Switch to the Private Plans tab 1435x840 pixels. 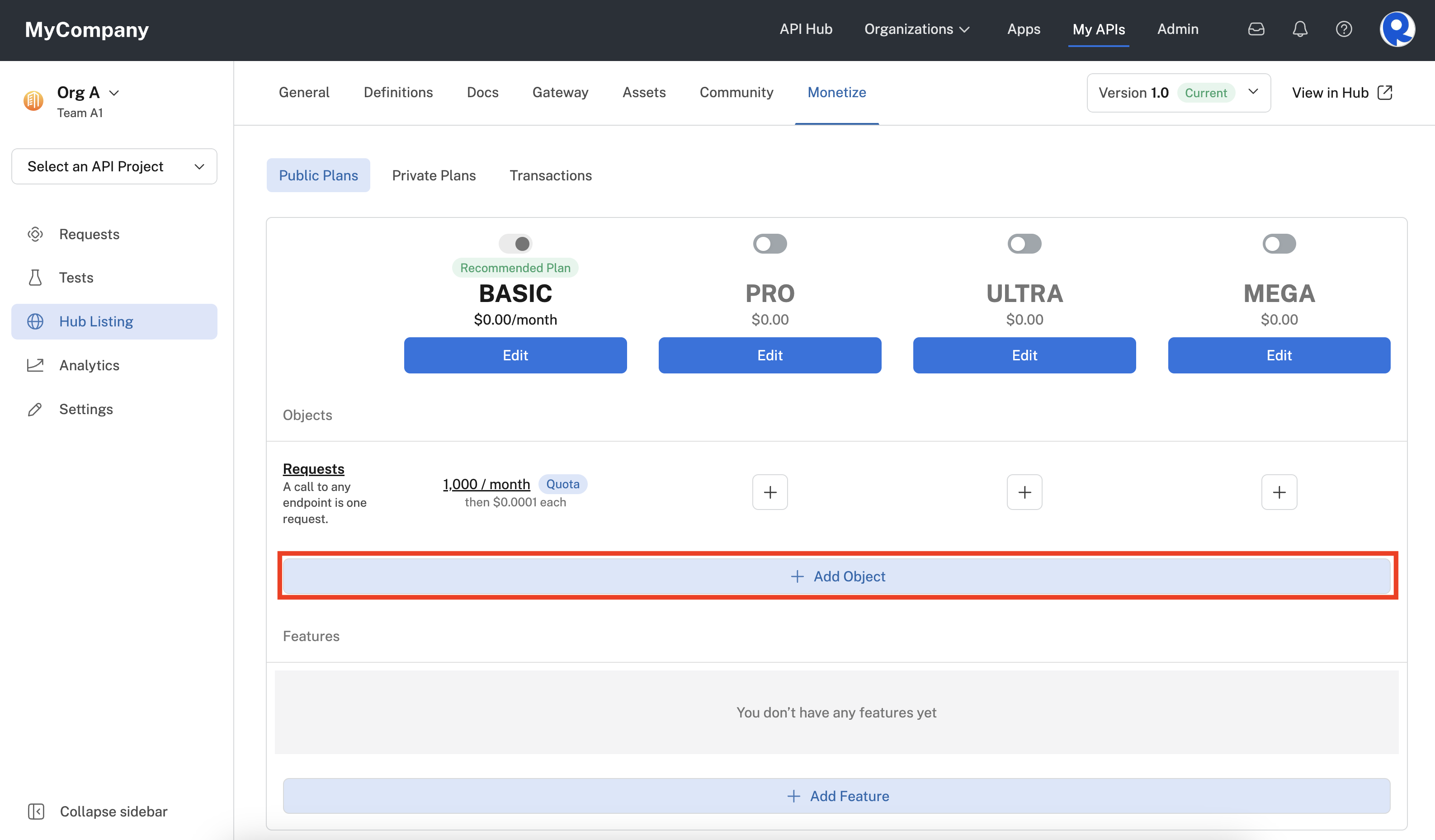click(x=434, y=175)
